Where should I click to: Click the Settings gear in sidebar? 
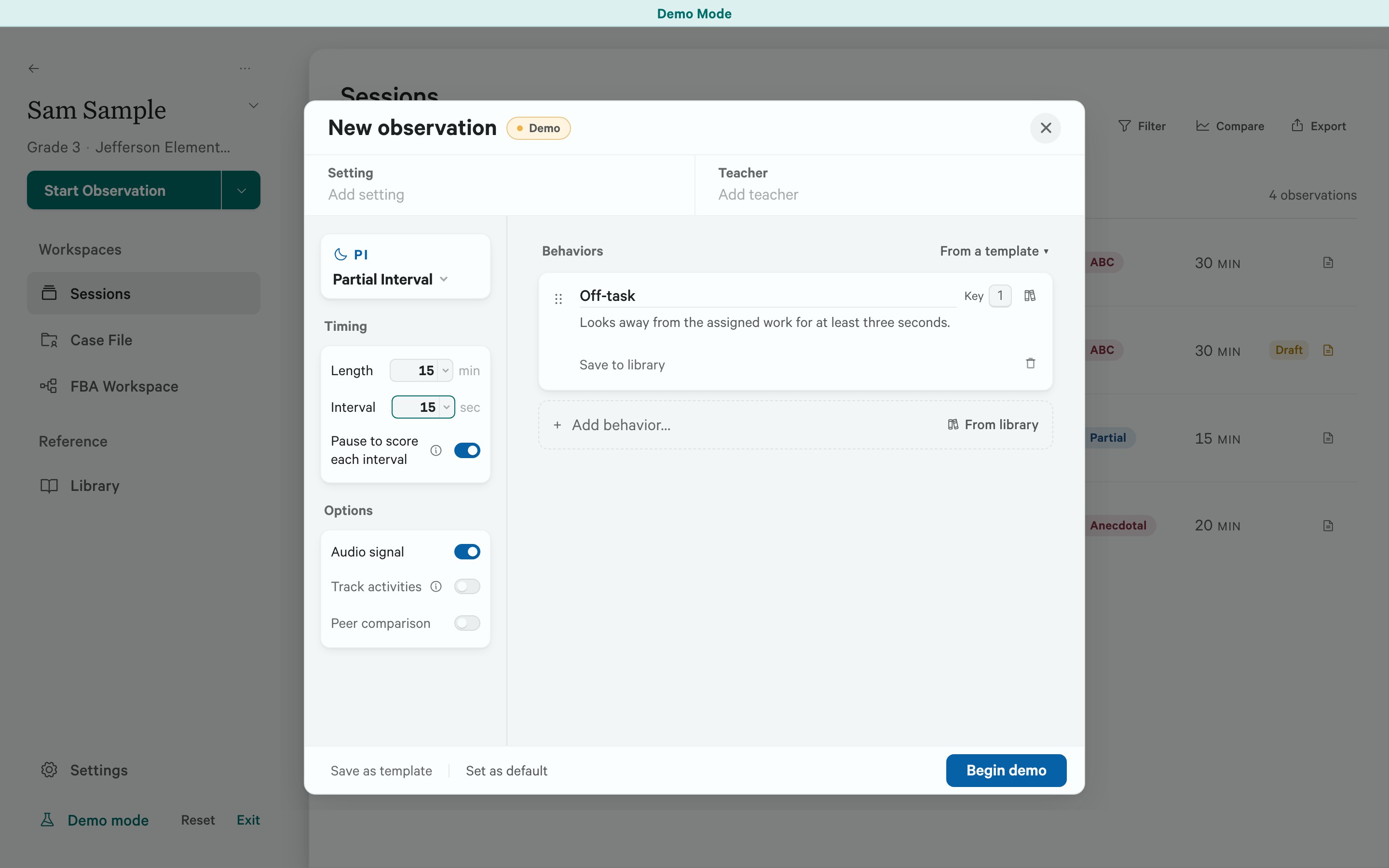tap(49, 770)
